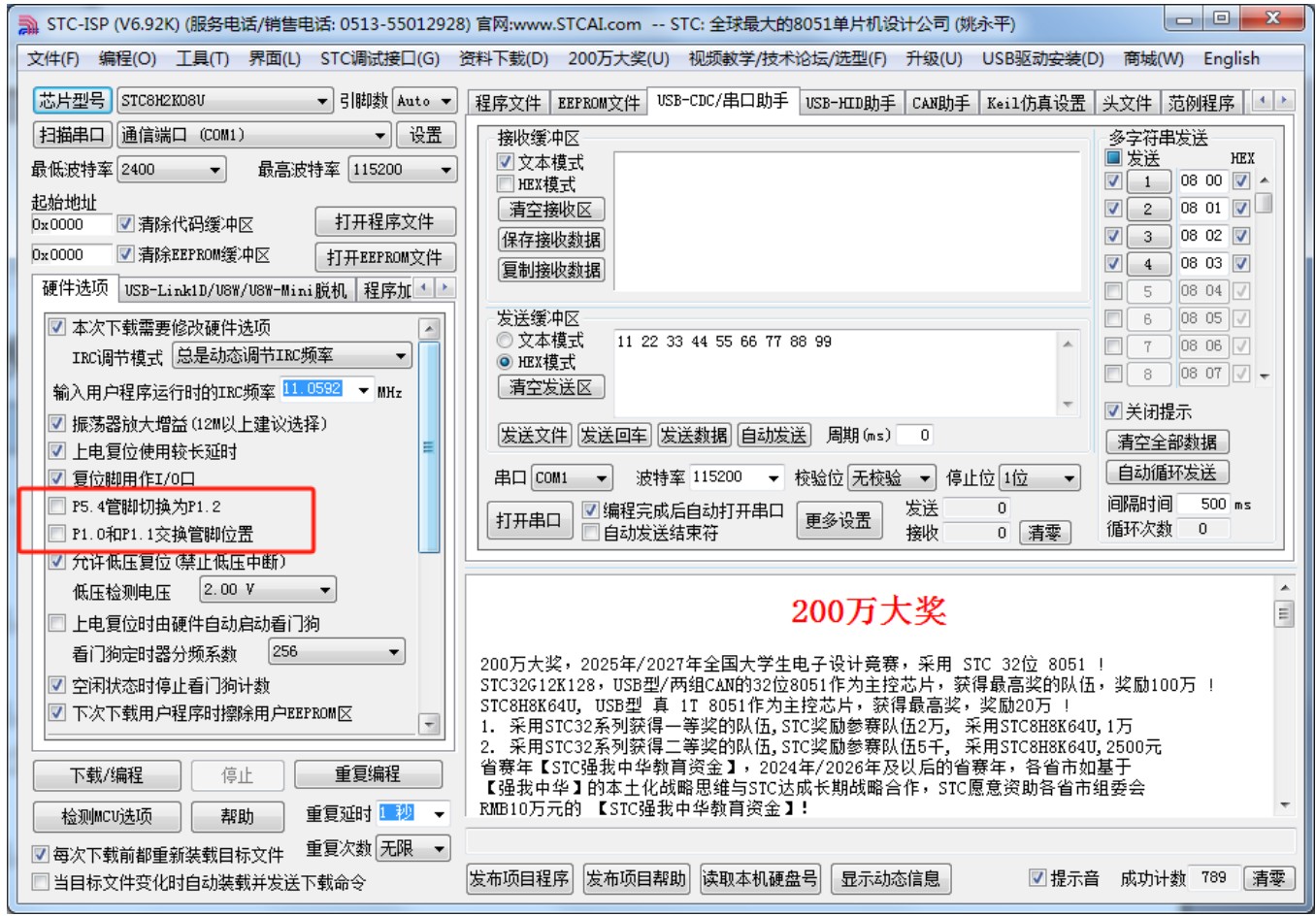Open 看门狗定时器分频系数 256 dropdown

point(394,652)
